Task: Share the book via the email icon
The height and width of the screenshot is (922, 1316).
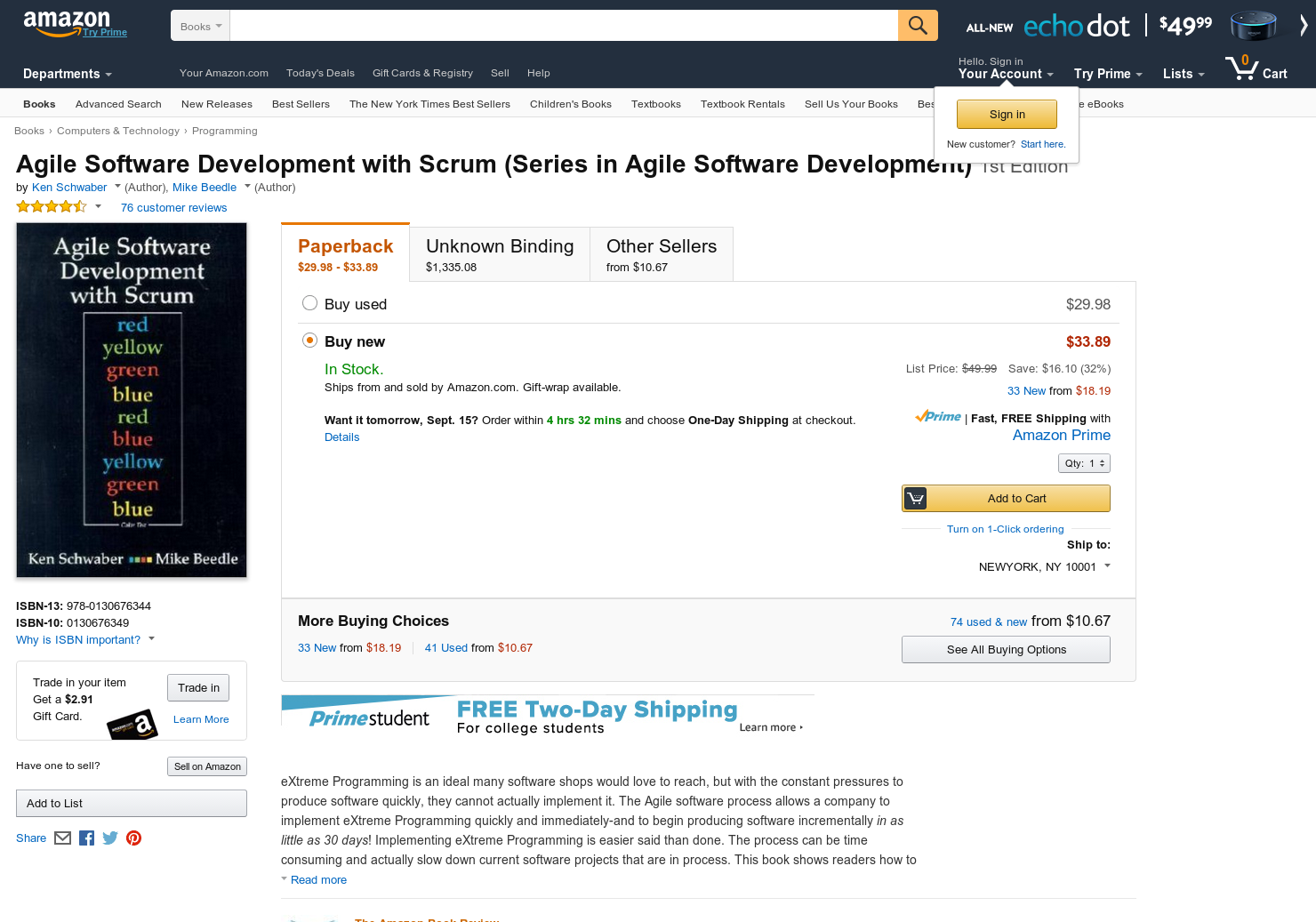Action: pos(62,838)
